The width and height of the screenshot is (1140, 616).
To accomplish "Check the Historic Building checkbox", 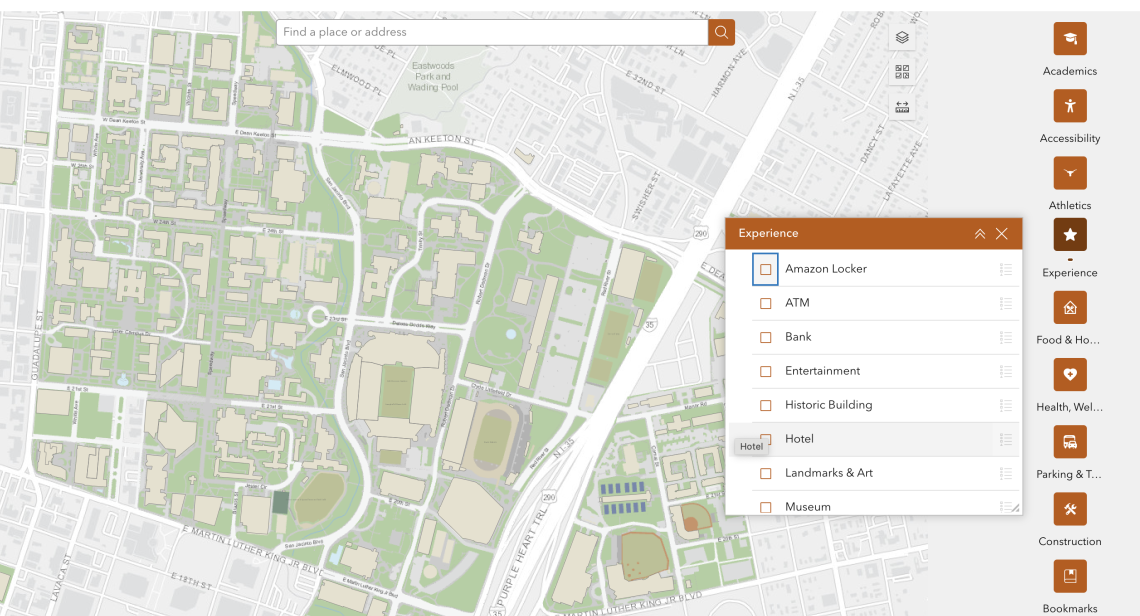I will 766,405.
